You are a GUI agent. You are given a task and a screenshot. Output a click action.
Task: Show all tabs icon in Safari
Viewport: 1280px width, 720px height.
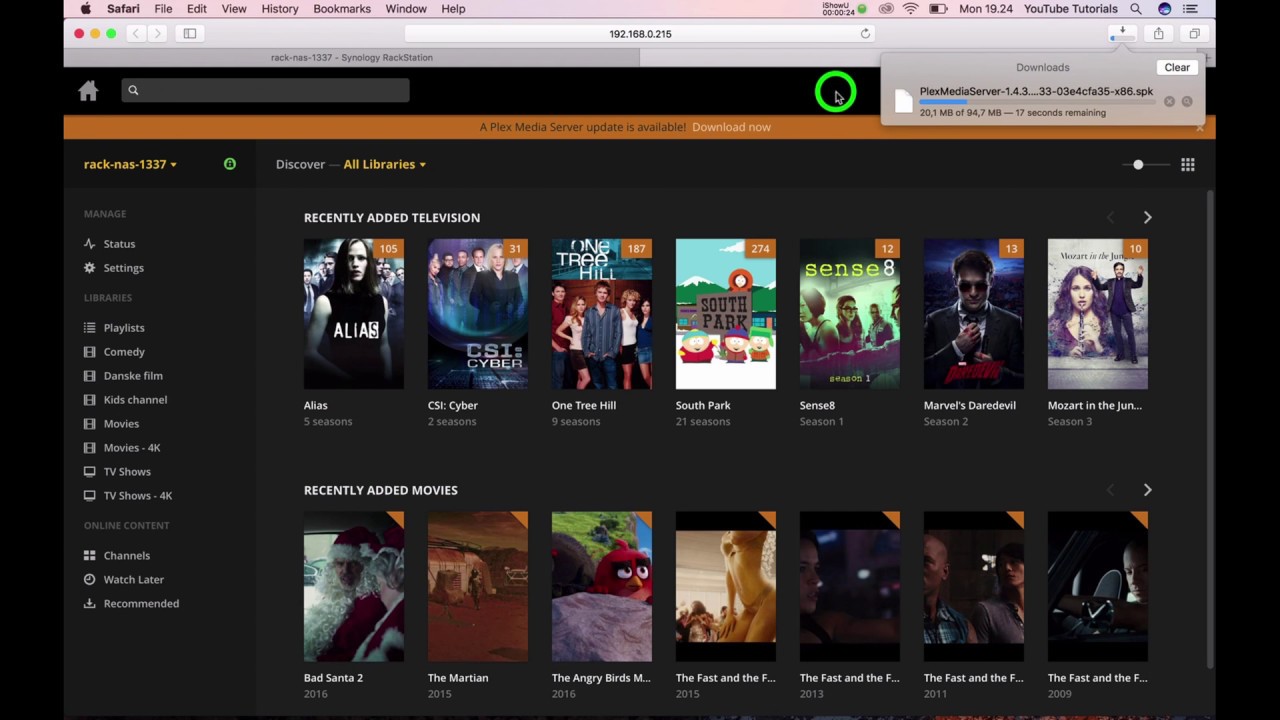click(1194, 34)
